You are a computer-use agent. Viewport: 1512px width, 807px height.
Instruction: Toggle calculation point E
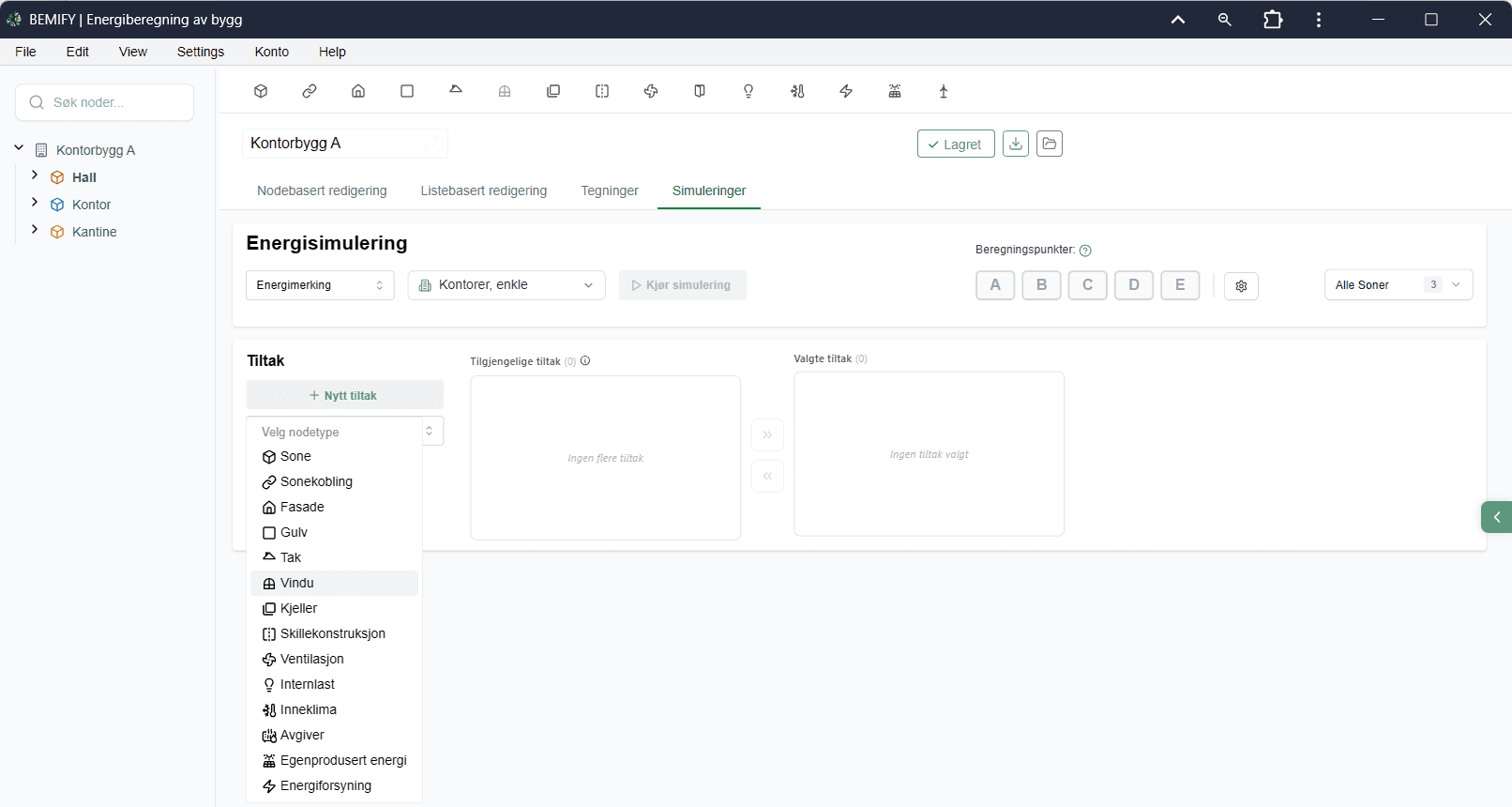1180,285
